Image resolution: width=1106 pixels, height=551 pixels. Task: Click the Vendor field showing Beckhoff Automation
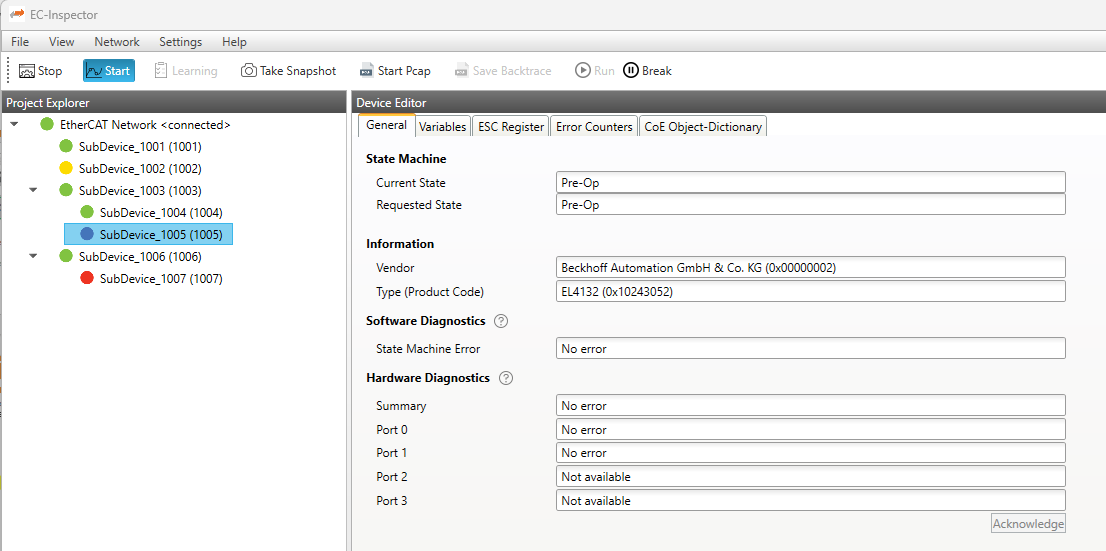point(810,267)
